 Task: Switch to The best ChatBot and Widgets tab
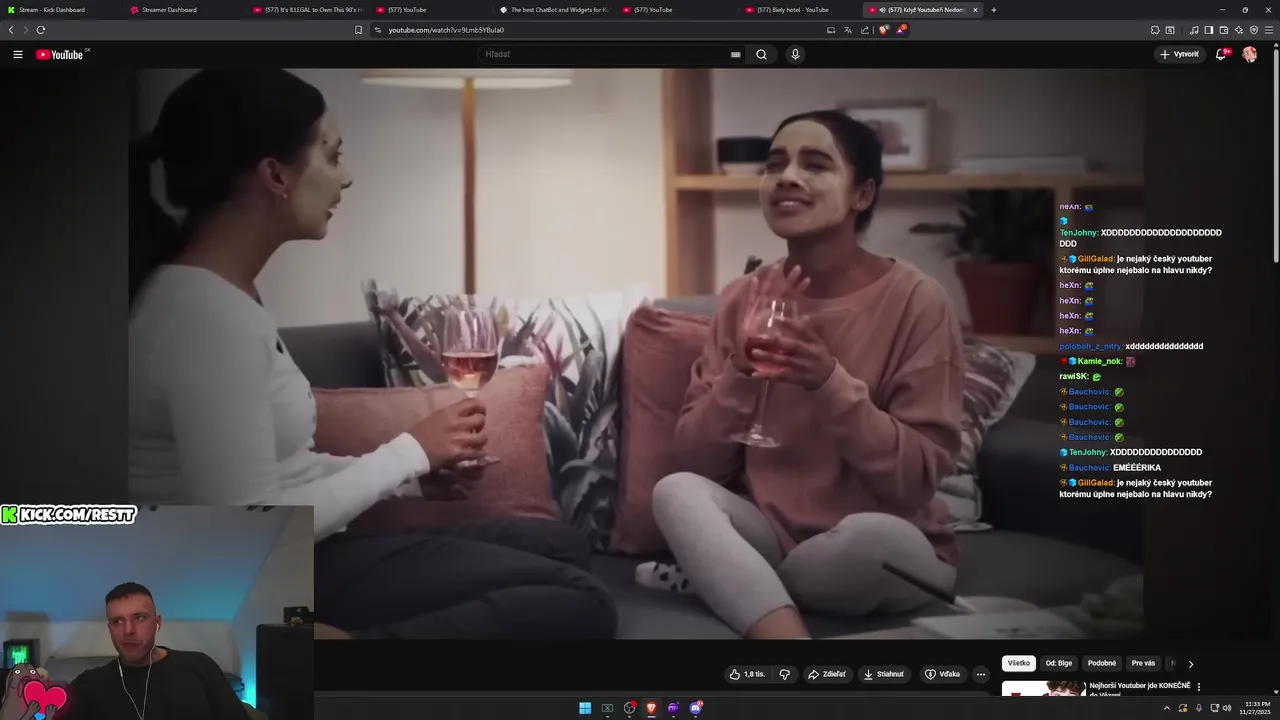click(553, 10)
